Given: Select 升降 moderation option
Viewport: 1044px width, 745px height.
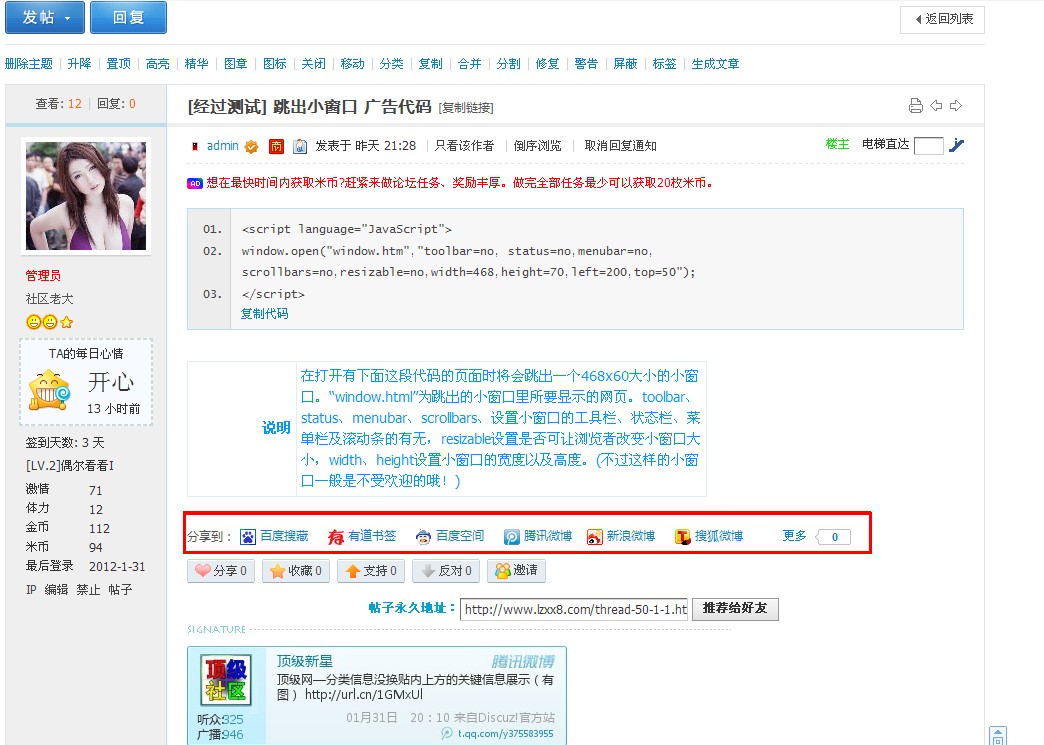Looking at the screenshot, I should (79, 64).
